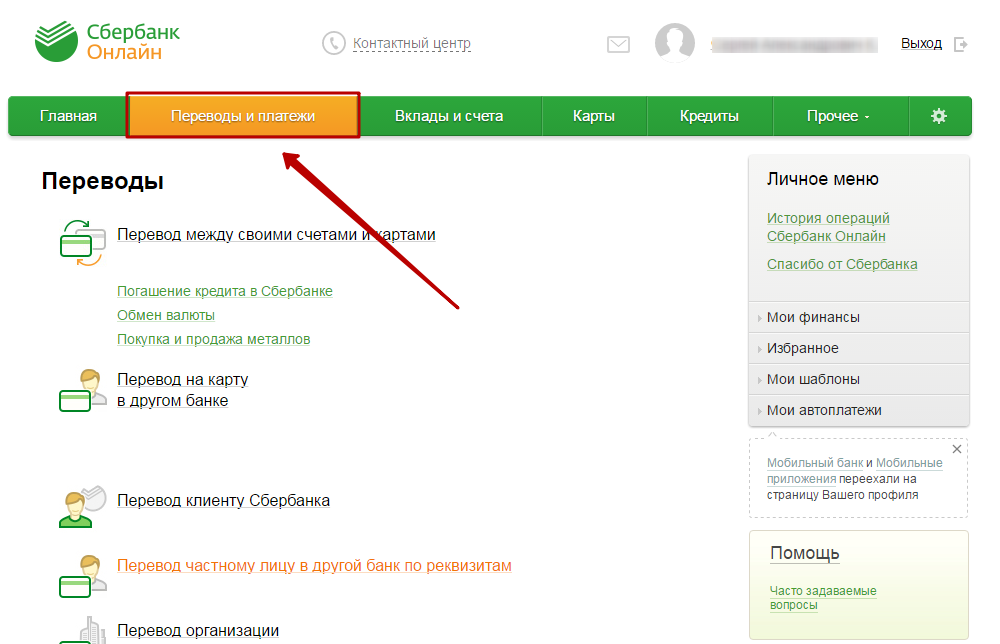Open the Помощь heading link

(804, 553)
